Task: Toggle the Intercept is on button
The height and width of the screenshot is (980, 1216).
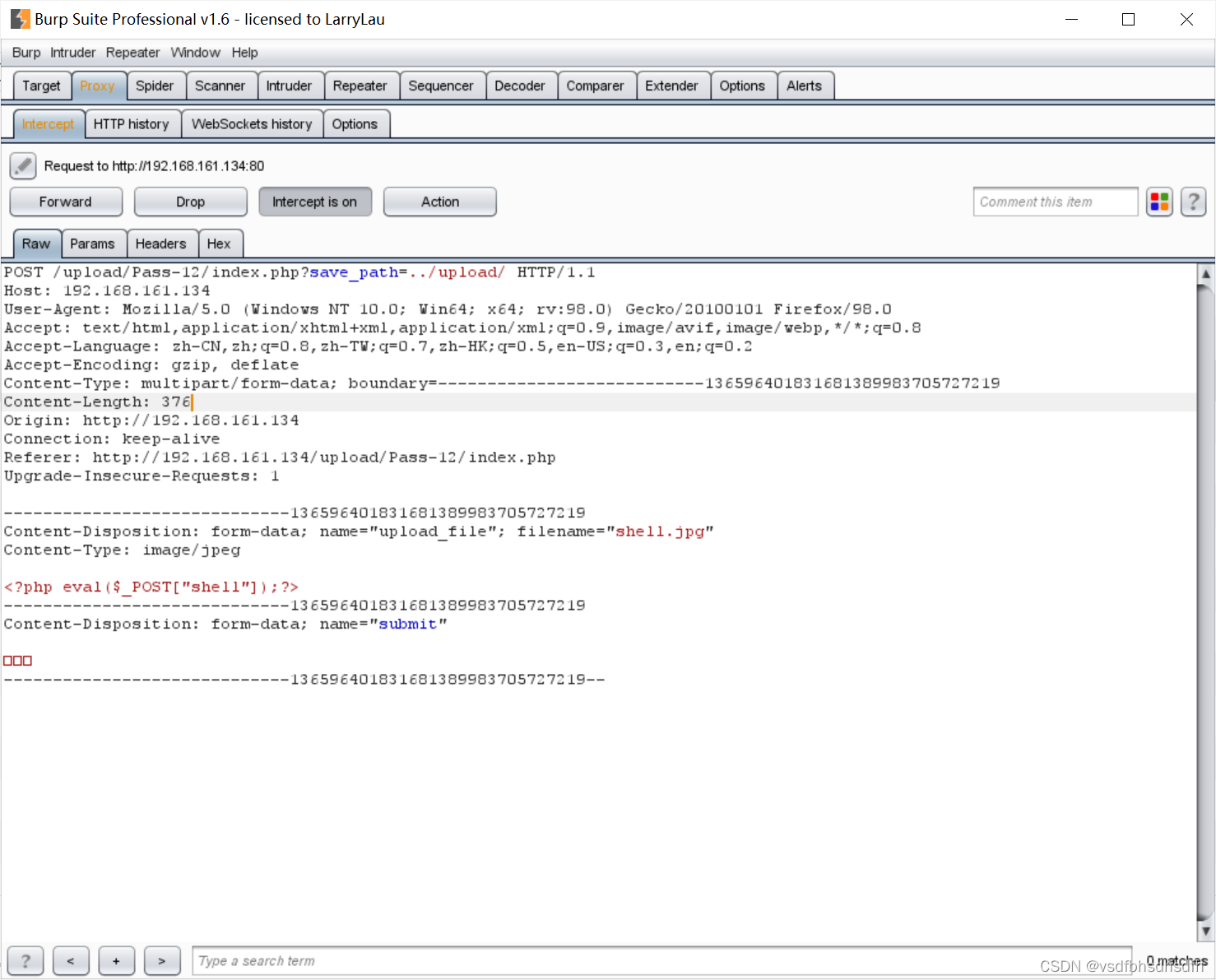Action: tap(315, 202)
